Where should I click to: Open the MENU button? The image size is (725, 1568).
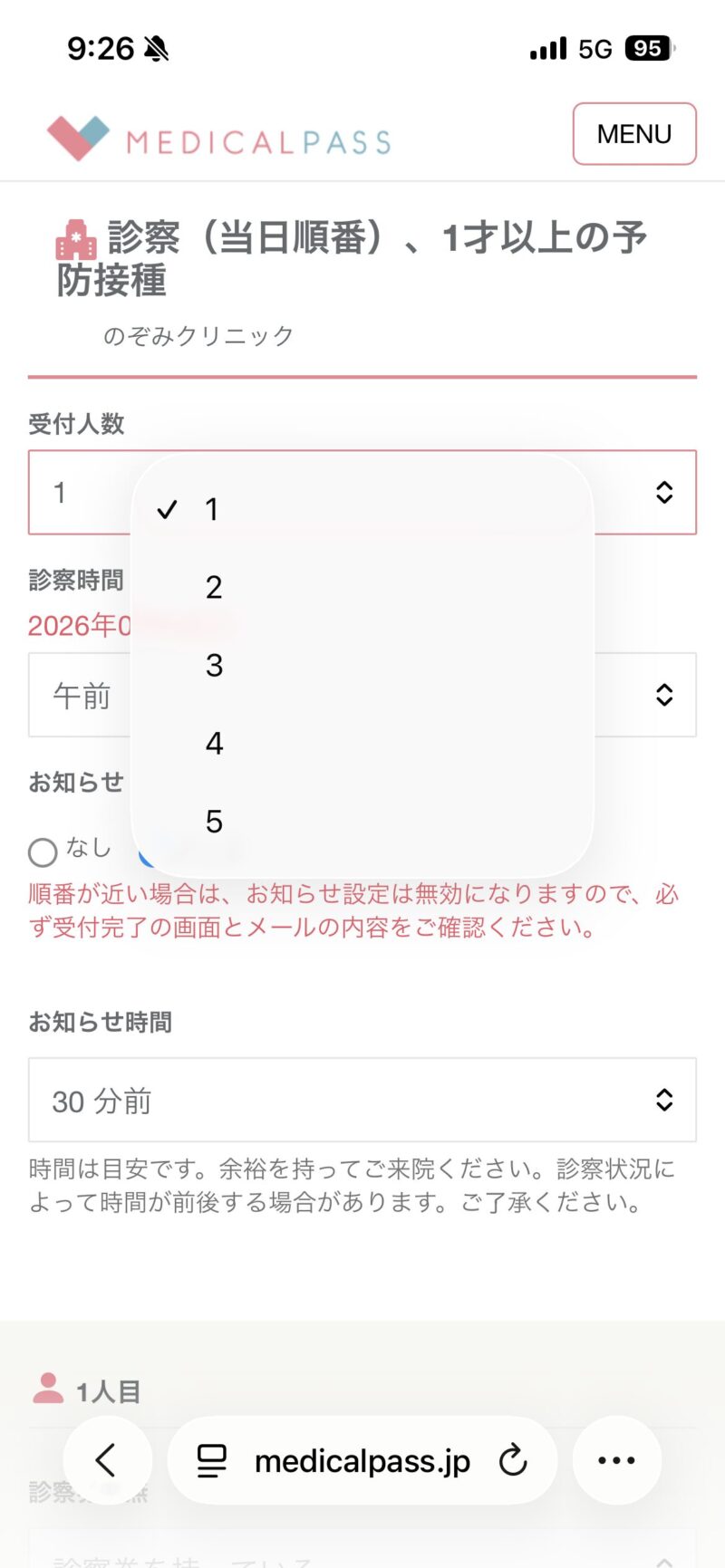(x=633, y=134)
